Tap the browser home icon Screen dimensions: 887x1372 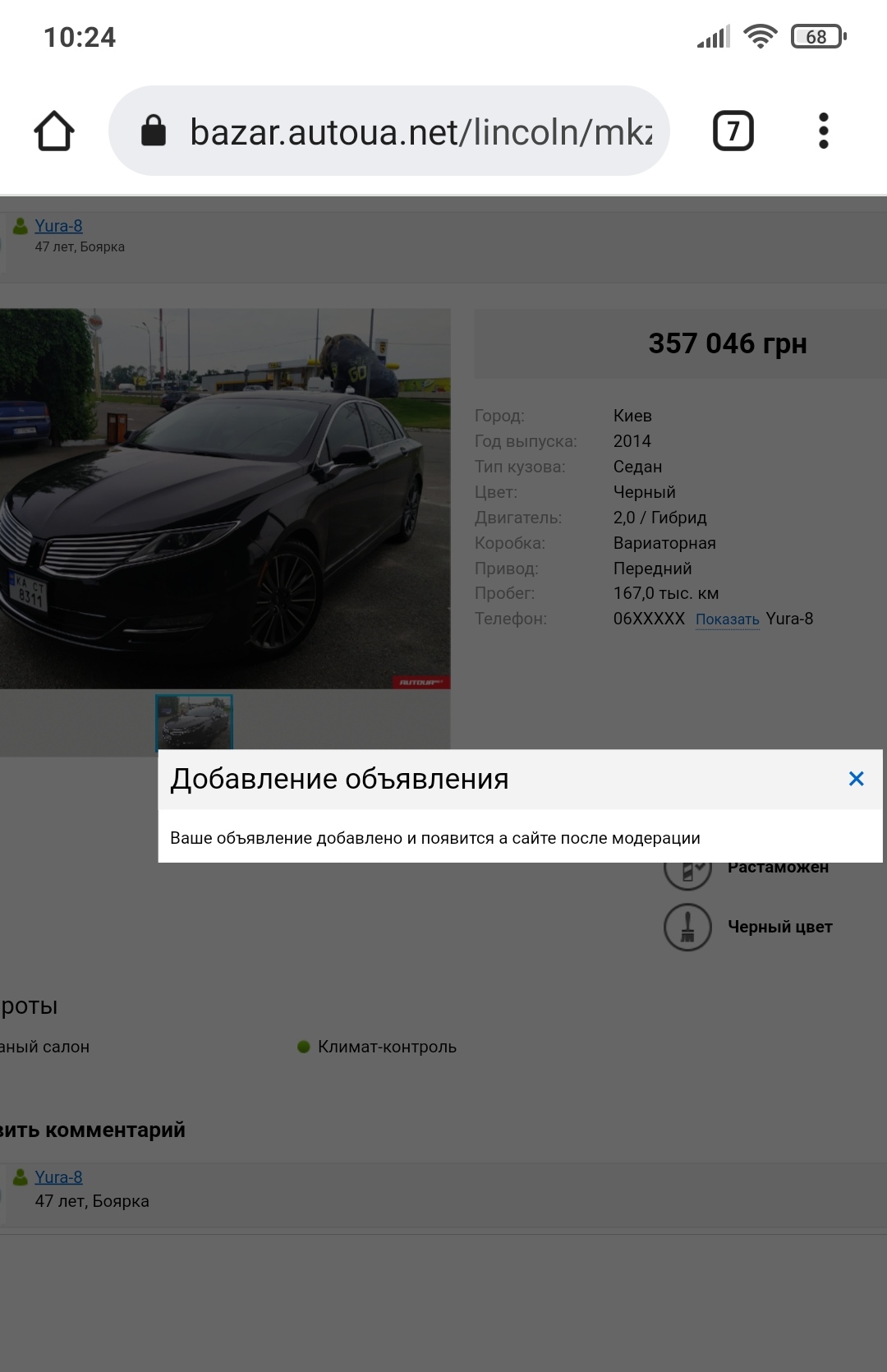point(54,131)
